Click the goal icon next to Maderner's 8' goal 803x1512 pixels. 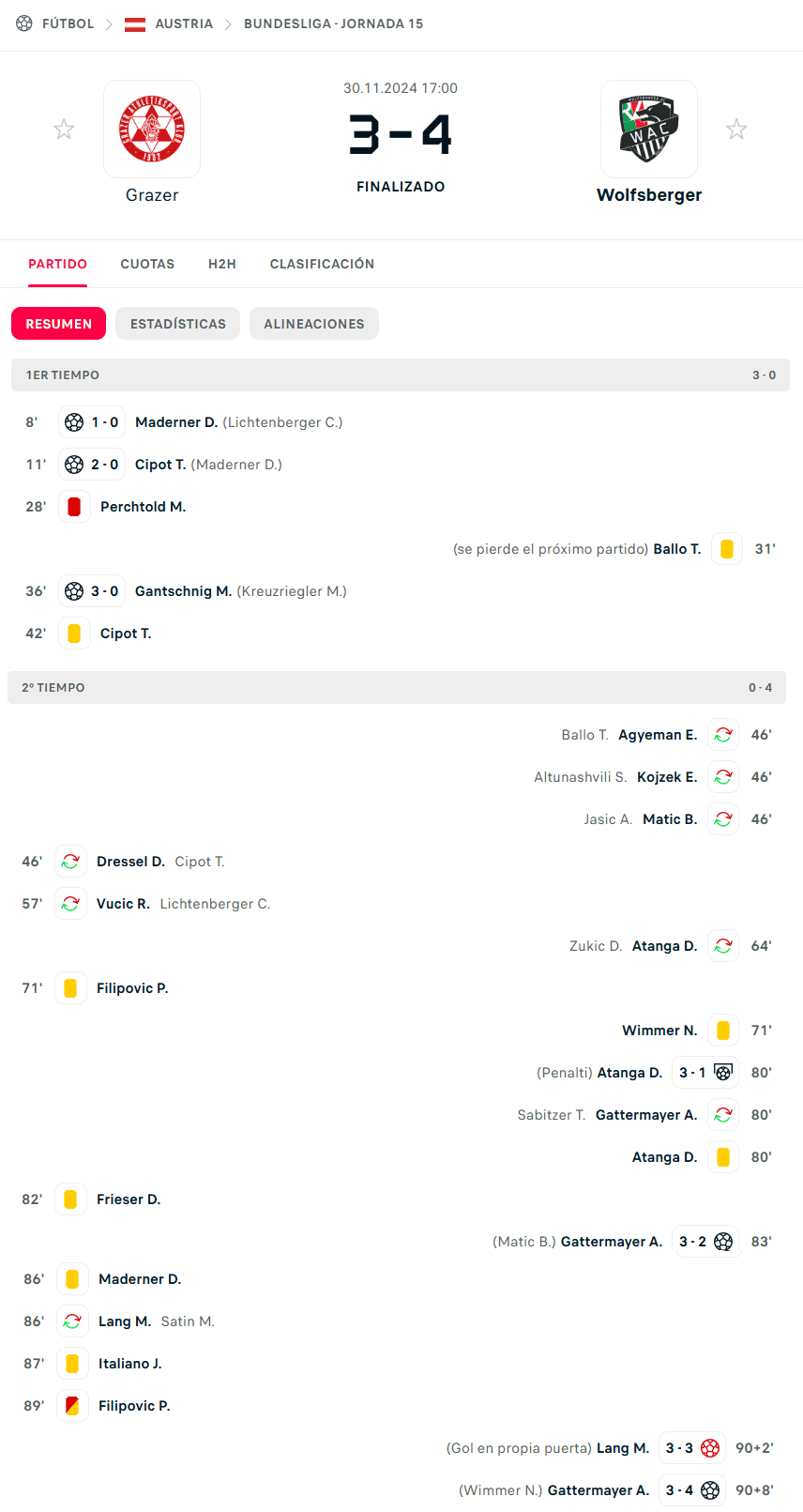(x=76, y=421)
